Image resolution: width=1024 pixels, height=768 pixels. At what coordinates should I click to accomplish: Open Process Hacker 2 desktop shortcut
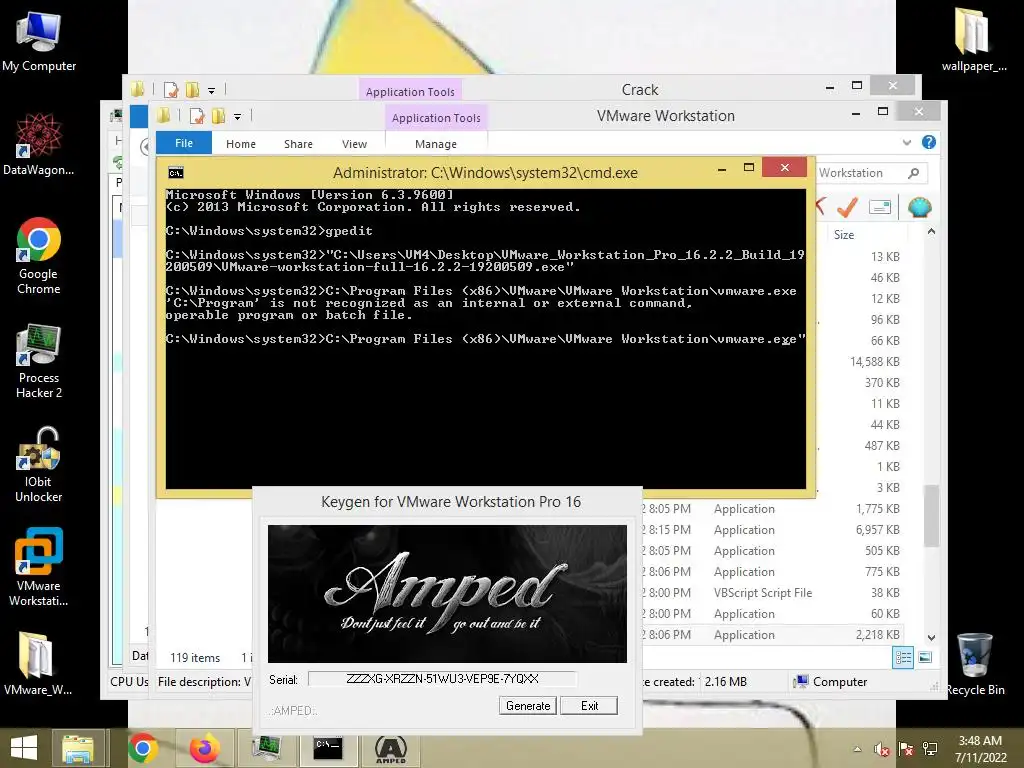point(39,359)
